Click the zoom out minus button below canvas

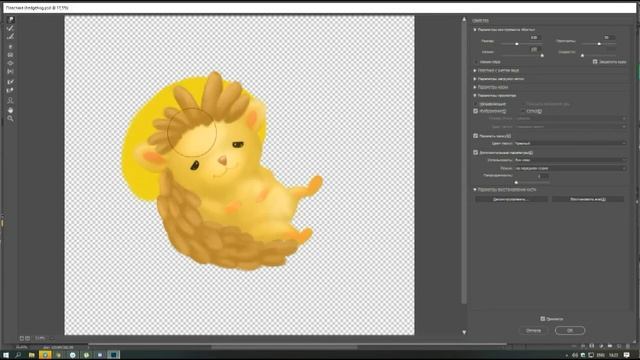[x=22, y=338]
